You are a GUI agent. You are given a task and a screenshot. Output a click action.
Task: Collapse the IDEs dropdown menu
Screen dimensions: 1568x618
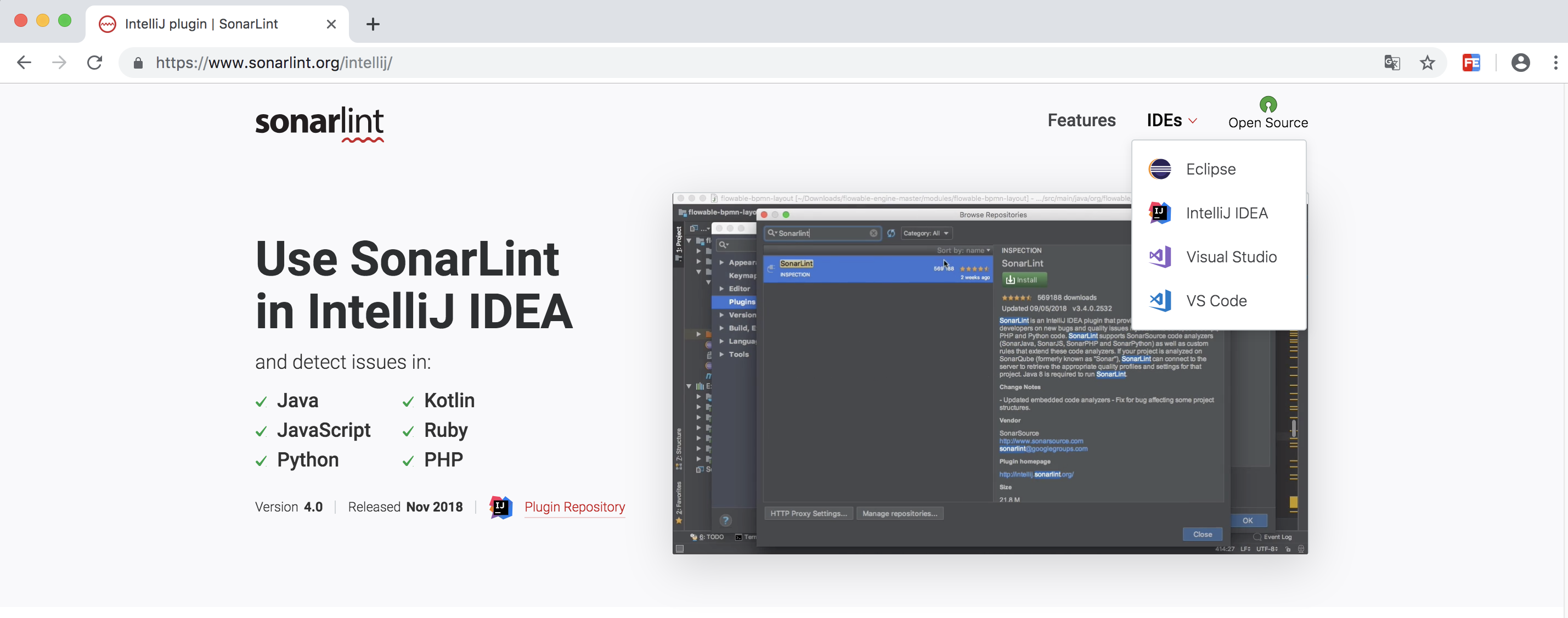(x=1171, y=121)
